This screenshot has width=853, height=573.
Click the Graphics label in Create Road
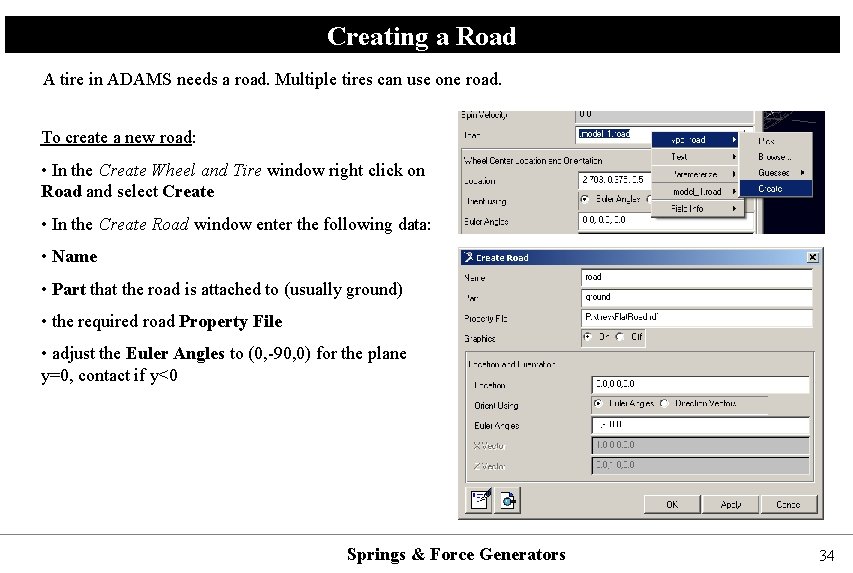pyautogui.click(x=479, y=338)
